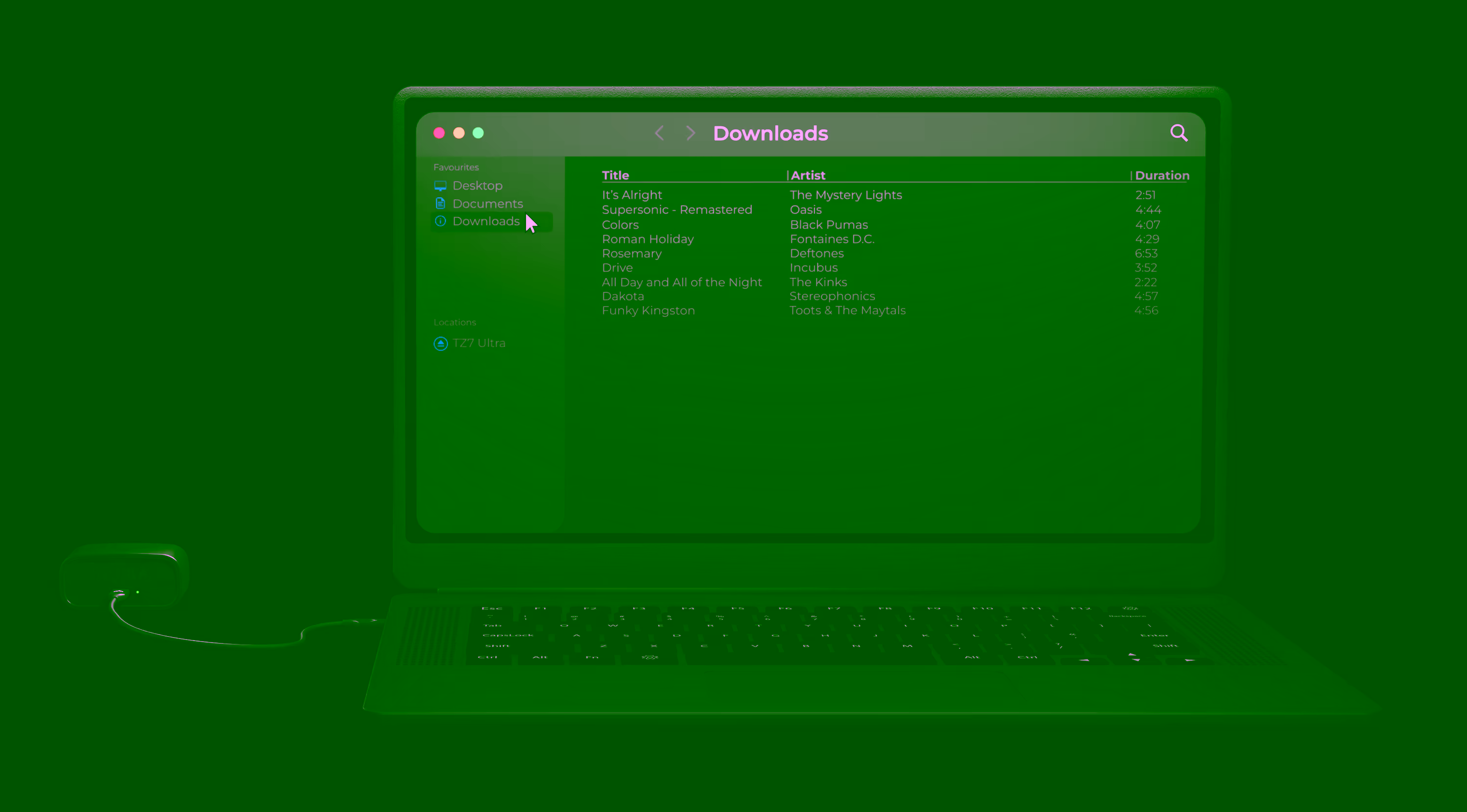Click artist Toots & The Maytals
1467x812 pixels.
(x=847, y=310)
